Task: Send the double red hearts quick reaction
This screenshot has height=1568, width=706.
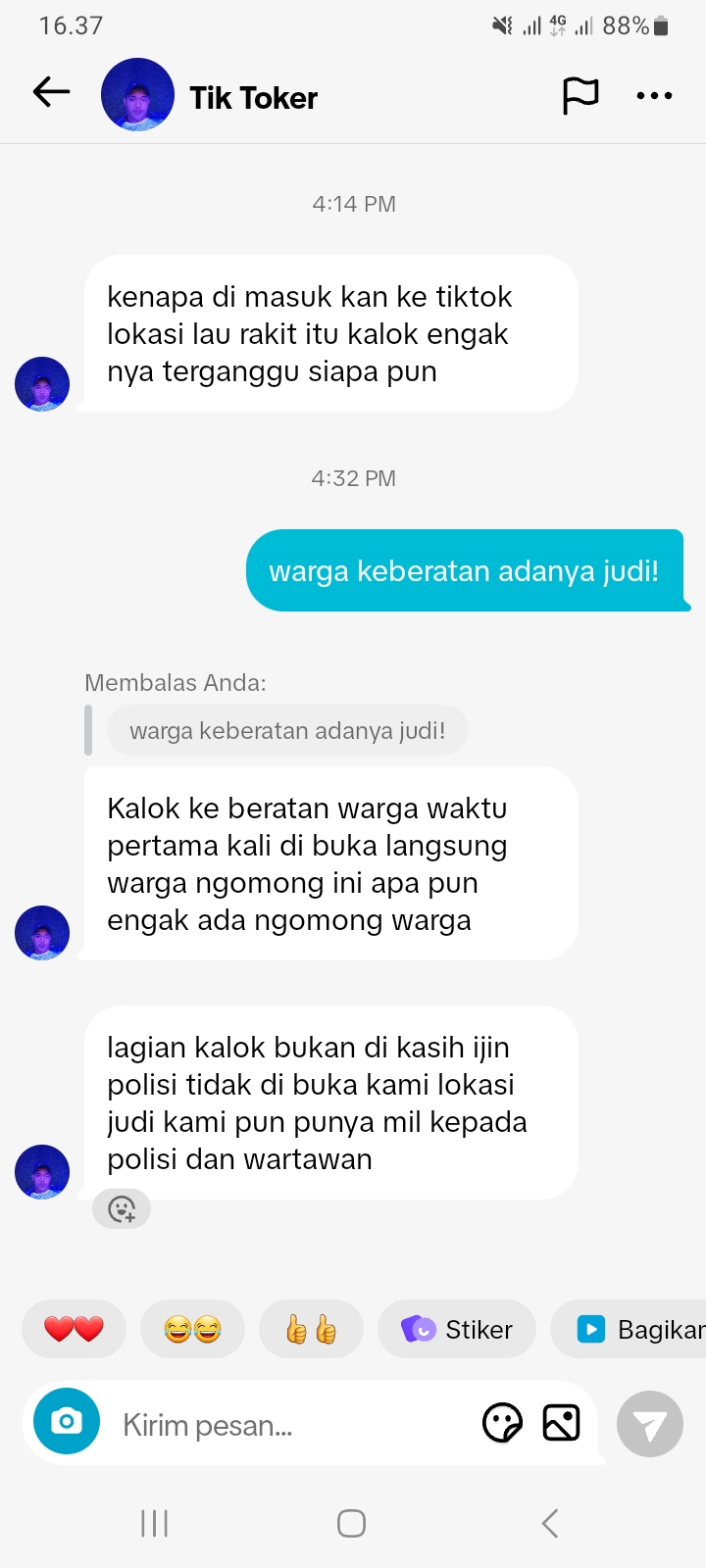Action: coord(74,1329)
